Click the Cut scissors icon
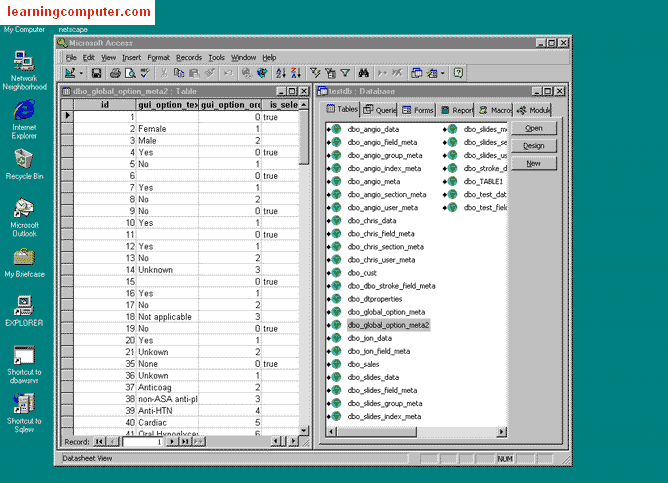 coord(164,73)
